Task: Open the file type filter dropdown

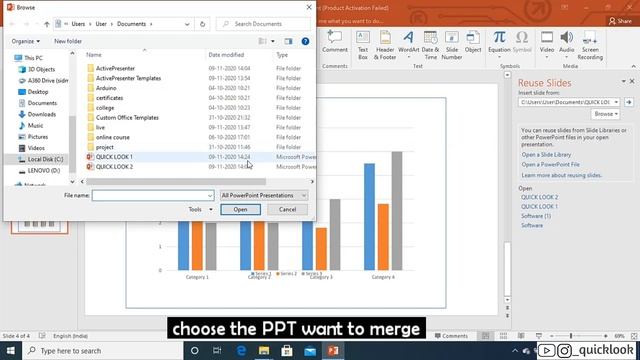Action: pyautogui.click(x=264, y=196)
